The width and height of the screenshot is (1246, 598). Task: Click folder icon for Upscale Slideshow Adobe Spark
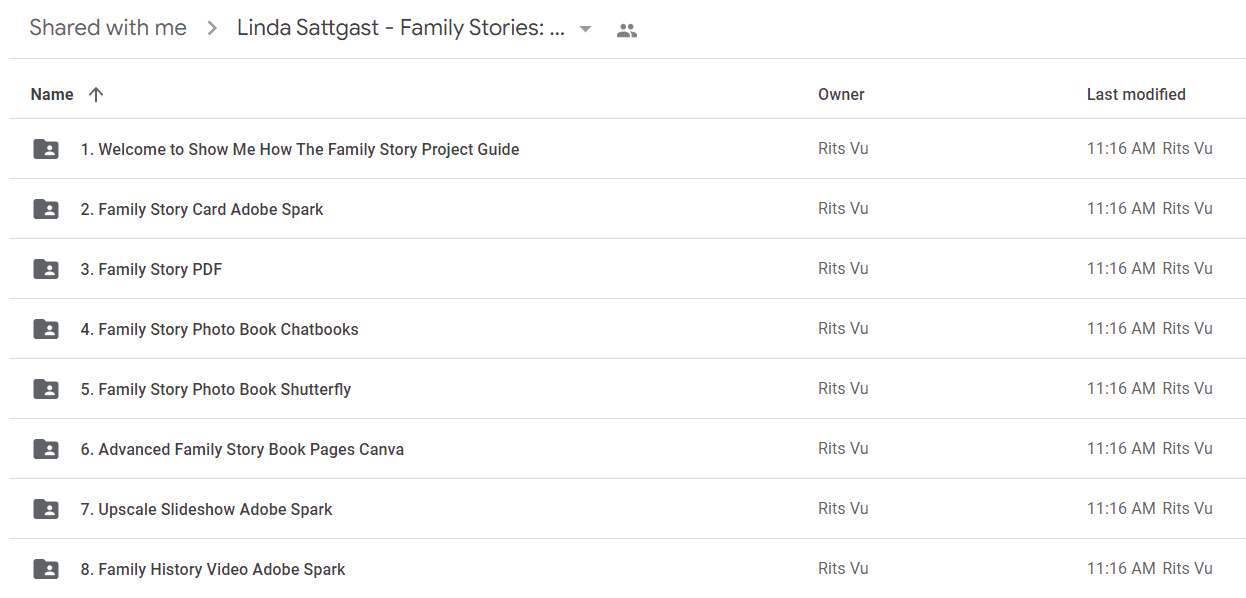point(46,509)
